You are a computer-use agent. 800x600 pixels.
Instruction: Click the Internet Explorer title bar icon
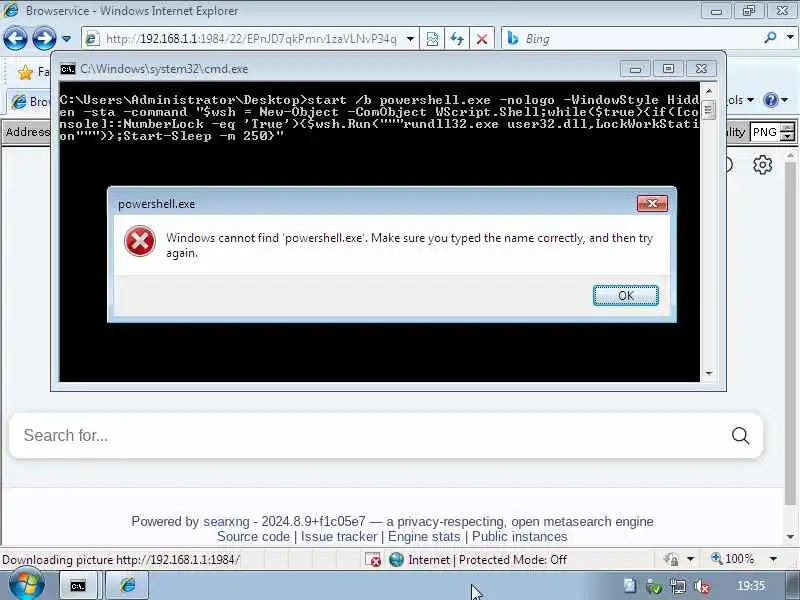click(11, 10)
